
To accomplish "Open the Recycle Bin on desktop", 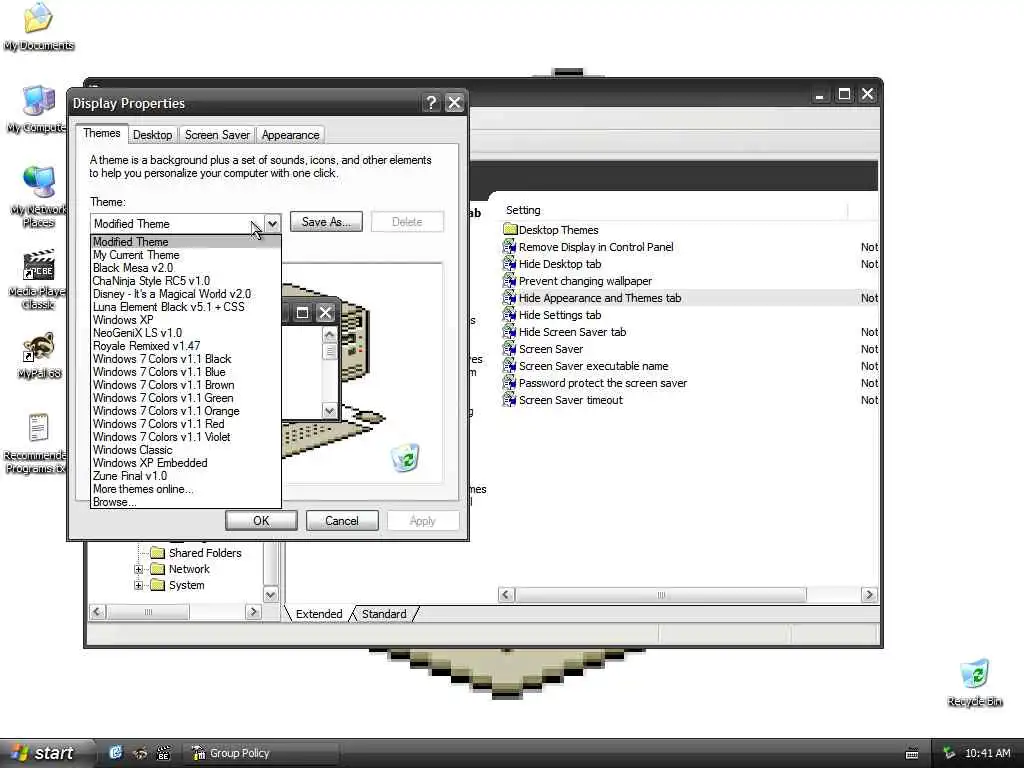I will tap(974, 675).
